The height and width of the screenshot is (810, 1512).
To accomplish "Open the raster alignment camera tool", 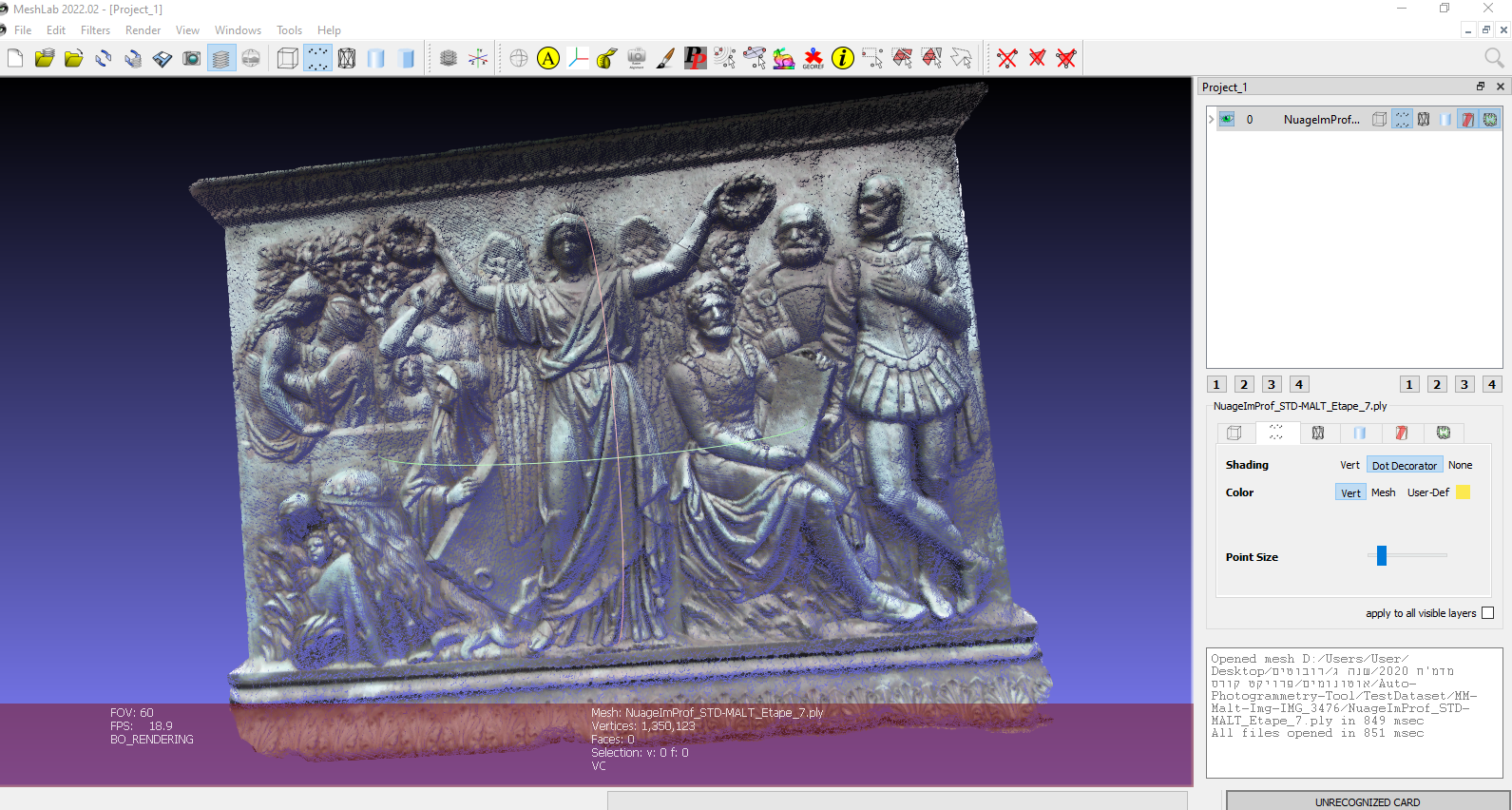I will [x=637, y=59].
